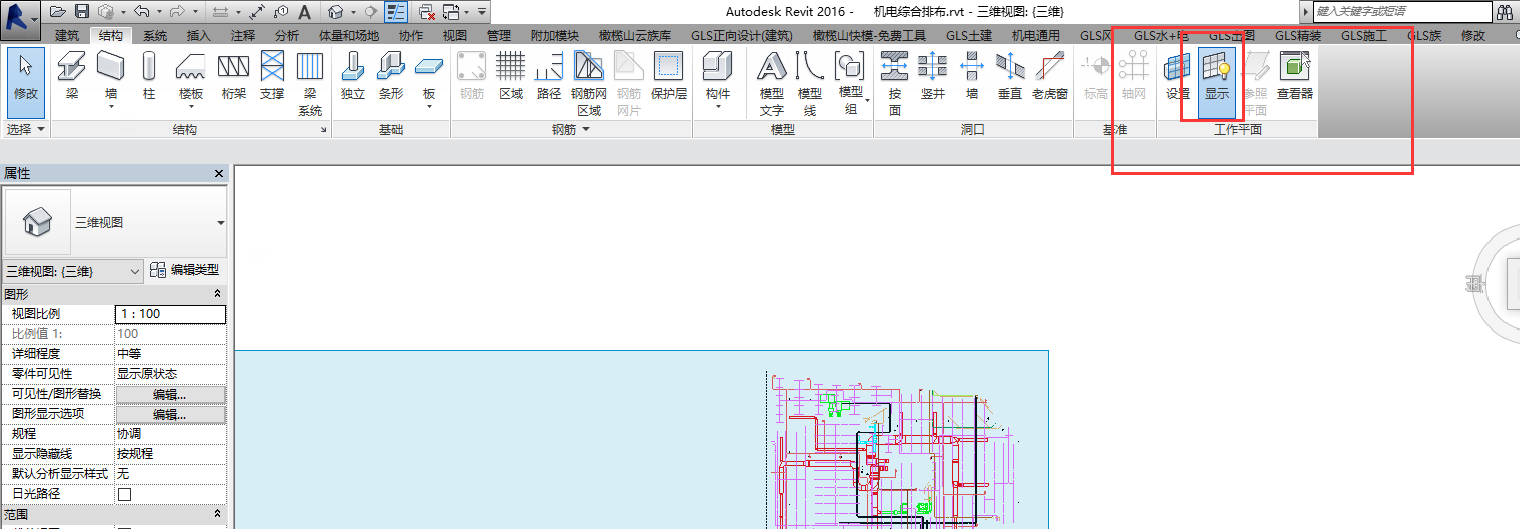This screenshot has height=529, width=1520.
Task: Select the 墙 wall opening tool
Action: click(x=971, y=77)
